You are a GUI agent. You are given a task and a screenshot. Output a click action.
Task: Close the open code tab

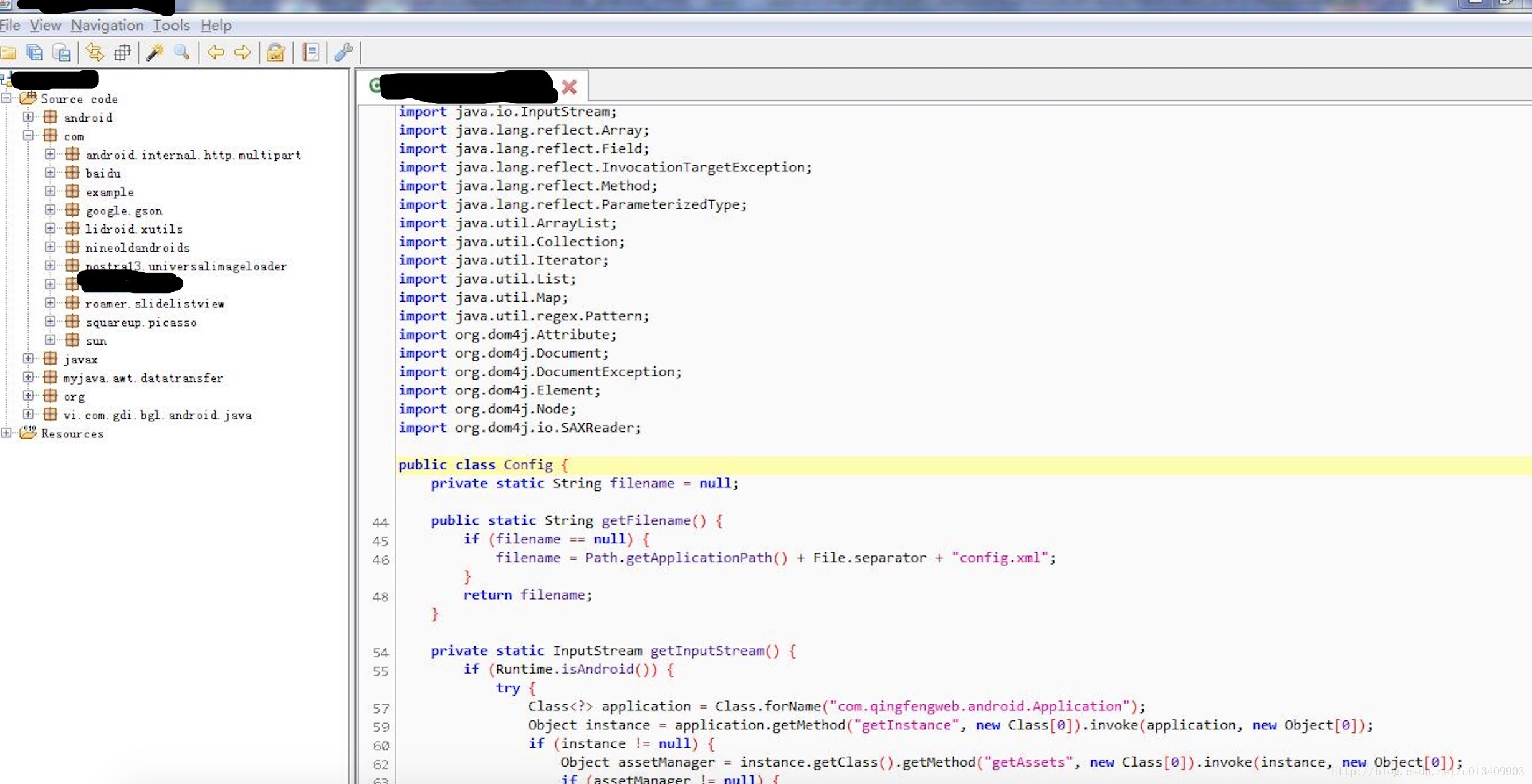[569, 87]
